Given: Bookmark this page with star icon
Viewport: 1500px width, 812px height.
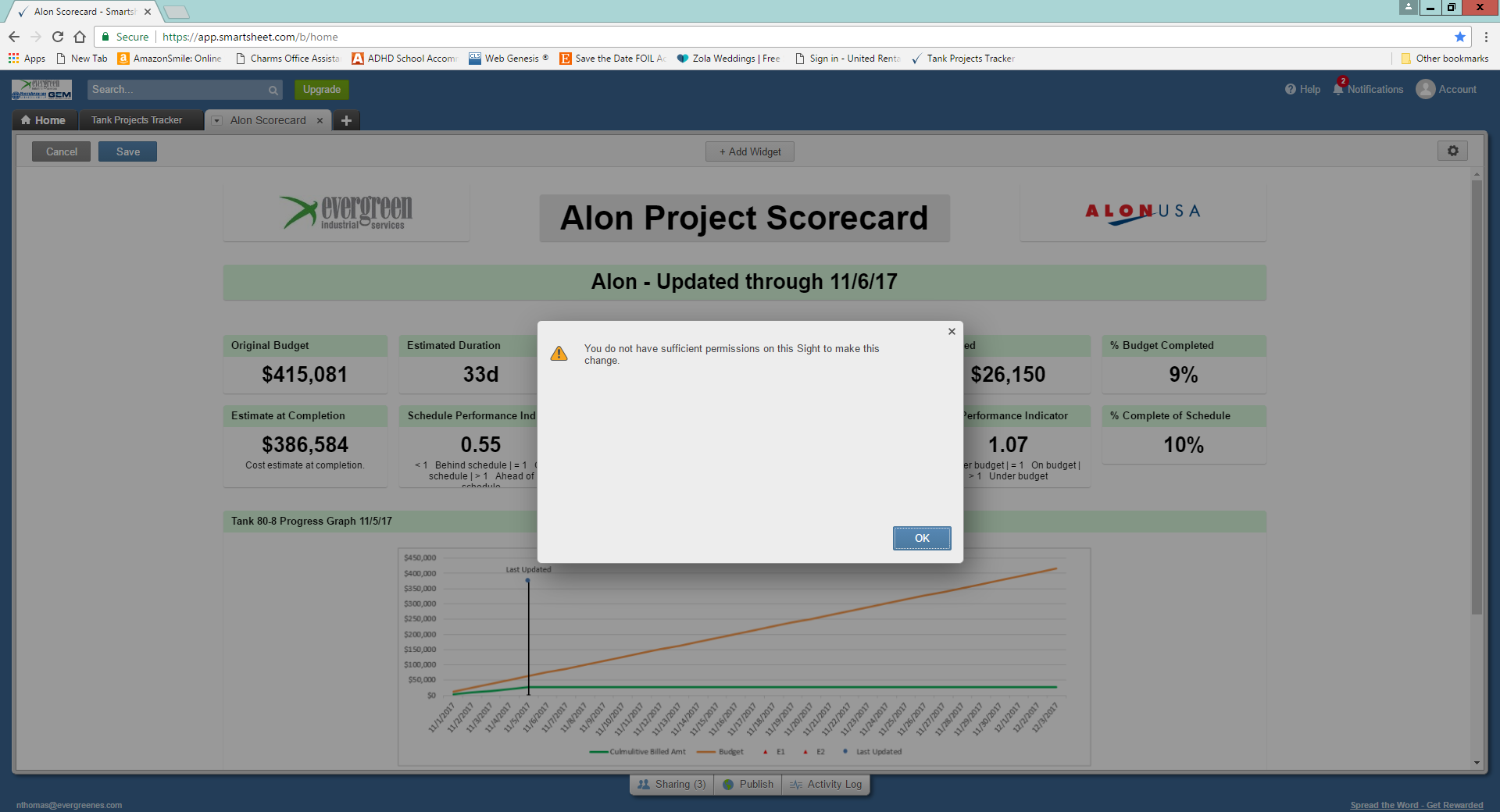Looking at the screenshot, I should [1459, 37].
